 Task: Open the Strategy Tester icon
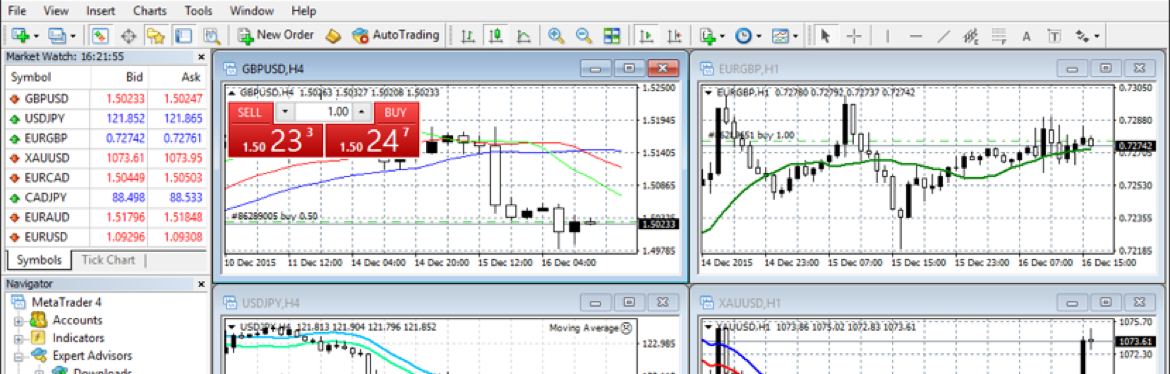point(211,35)
